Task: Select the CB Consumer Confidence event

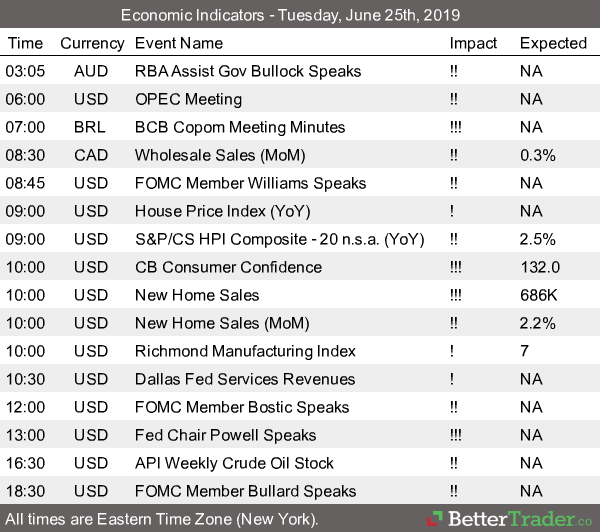Action: tap(228, 267)
